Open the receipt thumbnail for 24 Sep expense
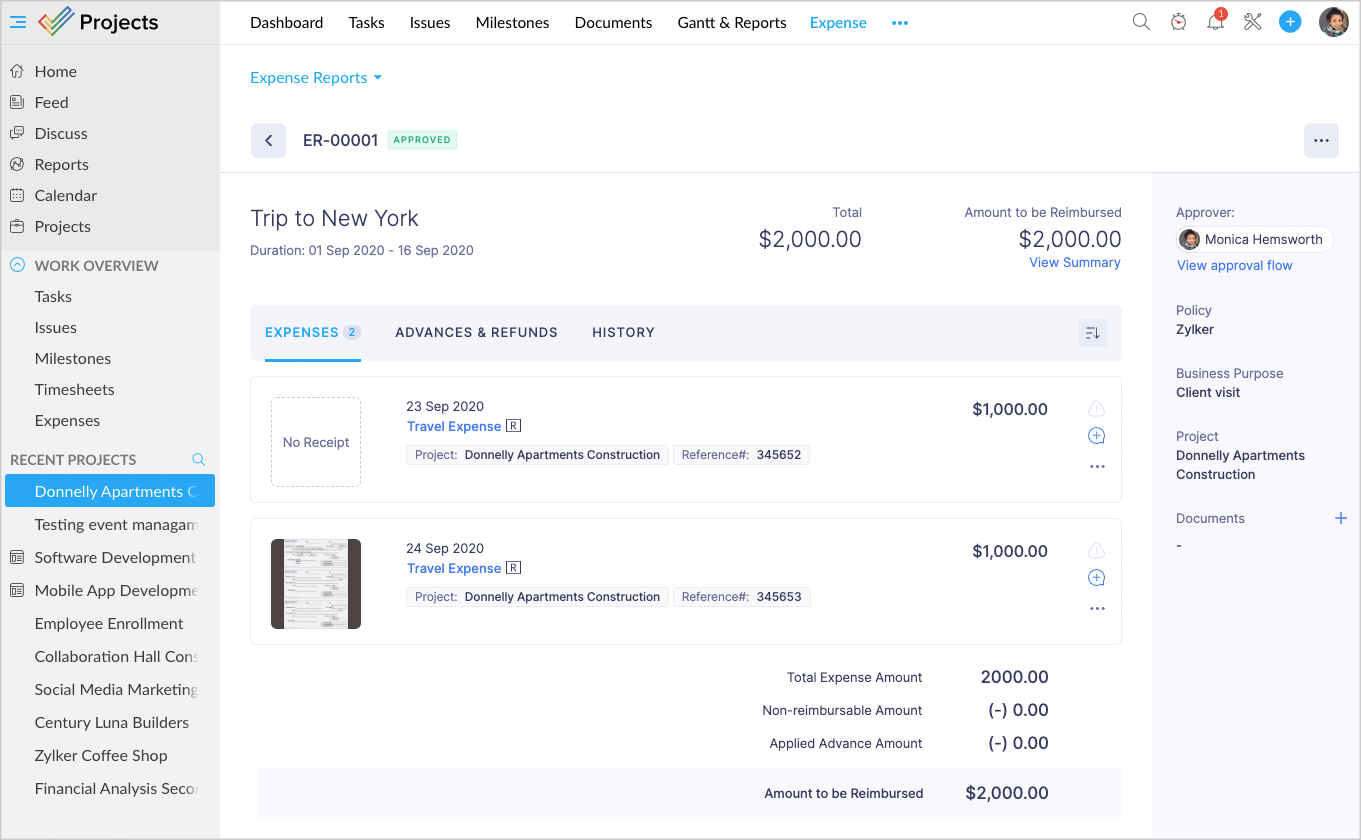 coord(316,584)
